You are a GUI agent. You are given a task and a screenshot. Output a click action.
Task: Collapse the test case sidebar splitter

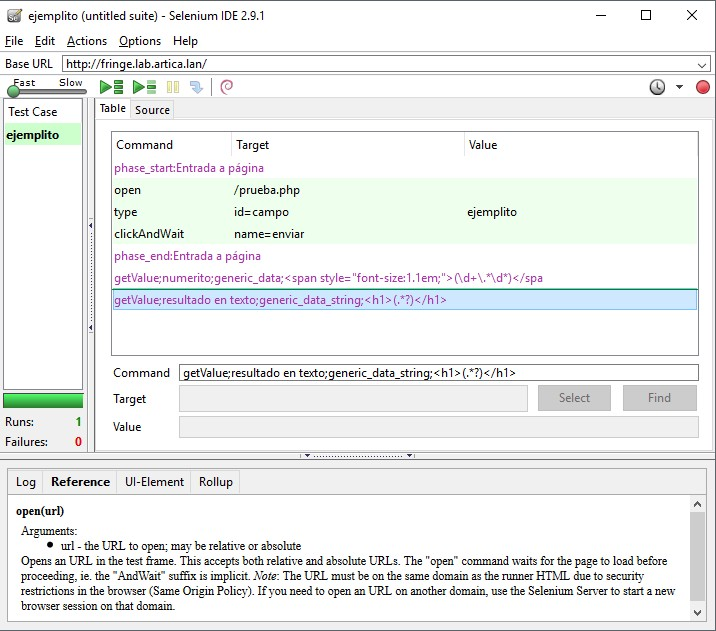(91, 276)
